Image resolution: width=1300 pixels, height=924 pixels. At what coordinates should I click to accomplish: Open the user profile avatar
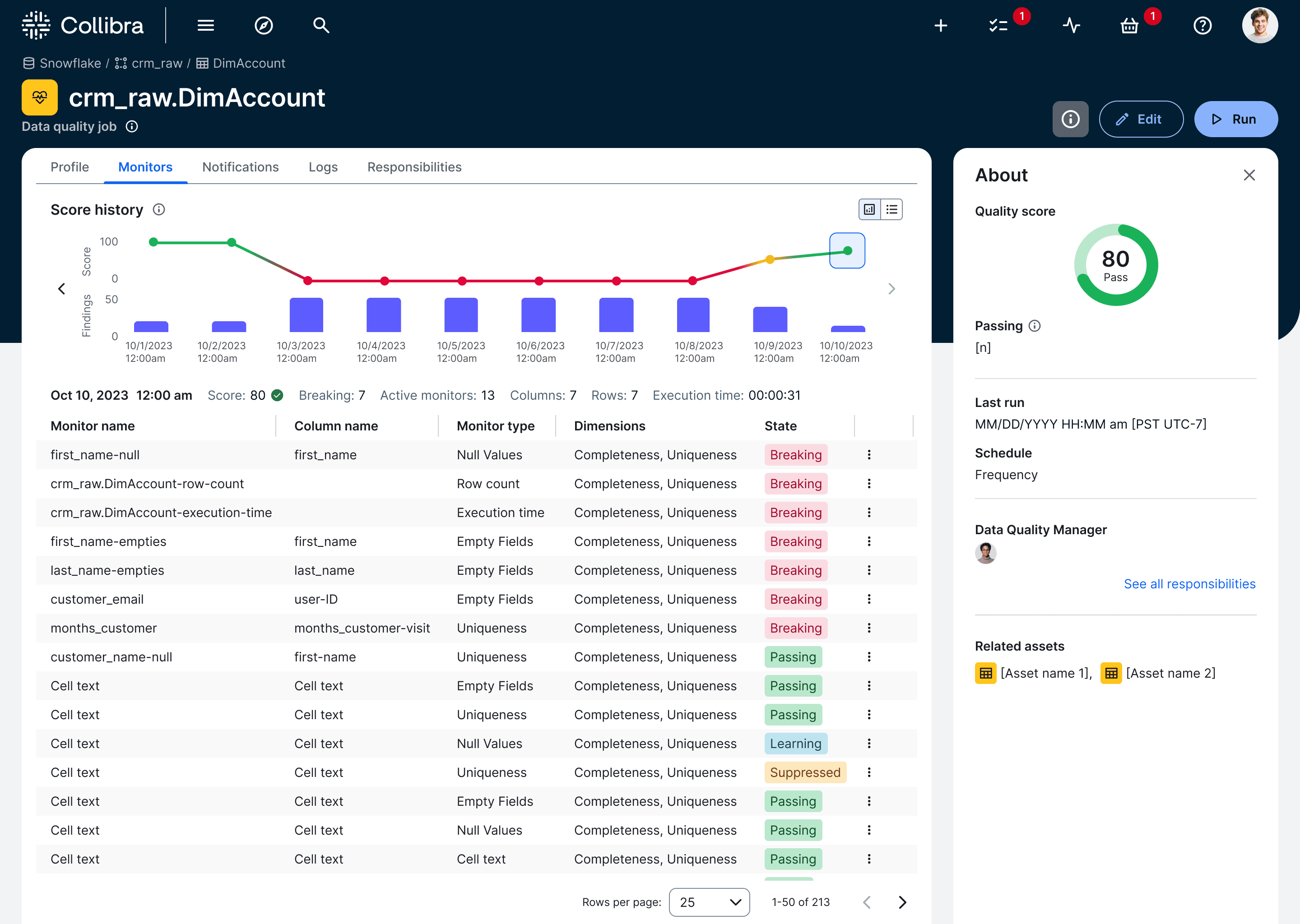click(1259, 26)
